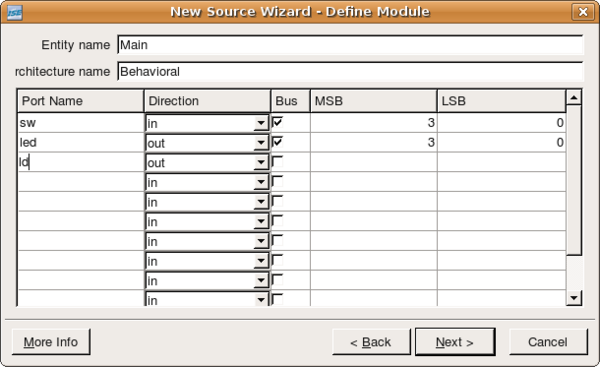Click the ld port name cell
Image resolution: width=600 pixels, height=367 pixels.
(x=81, y=162)
